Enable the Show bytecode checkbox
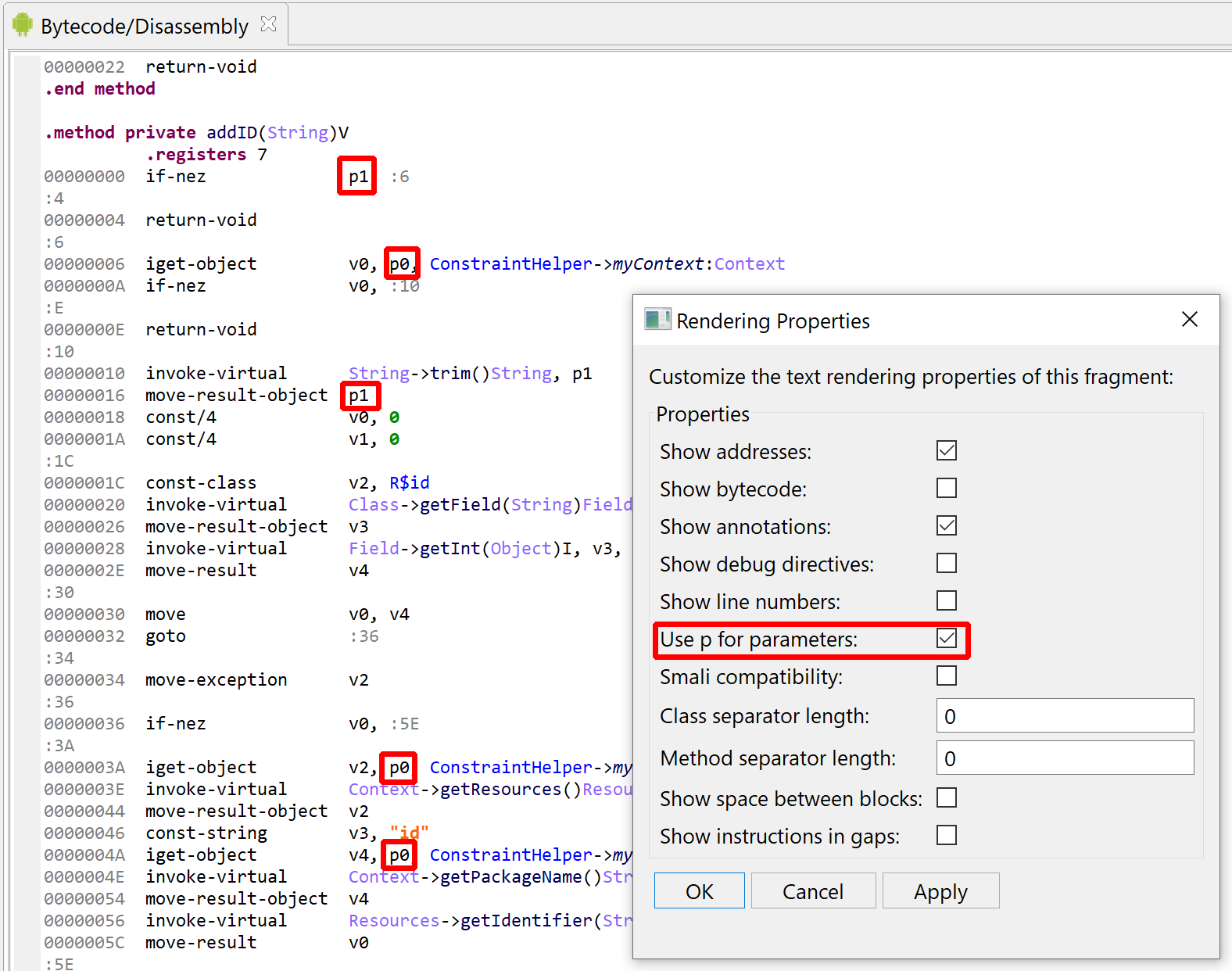 (947, 488)
